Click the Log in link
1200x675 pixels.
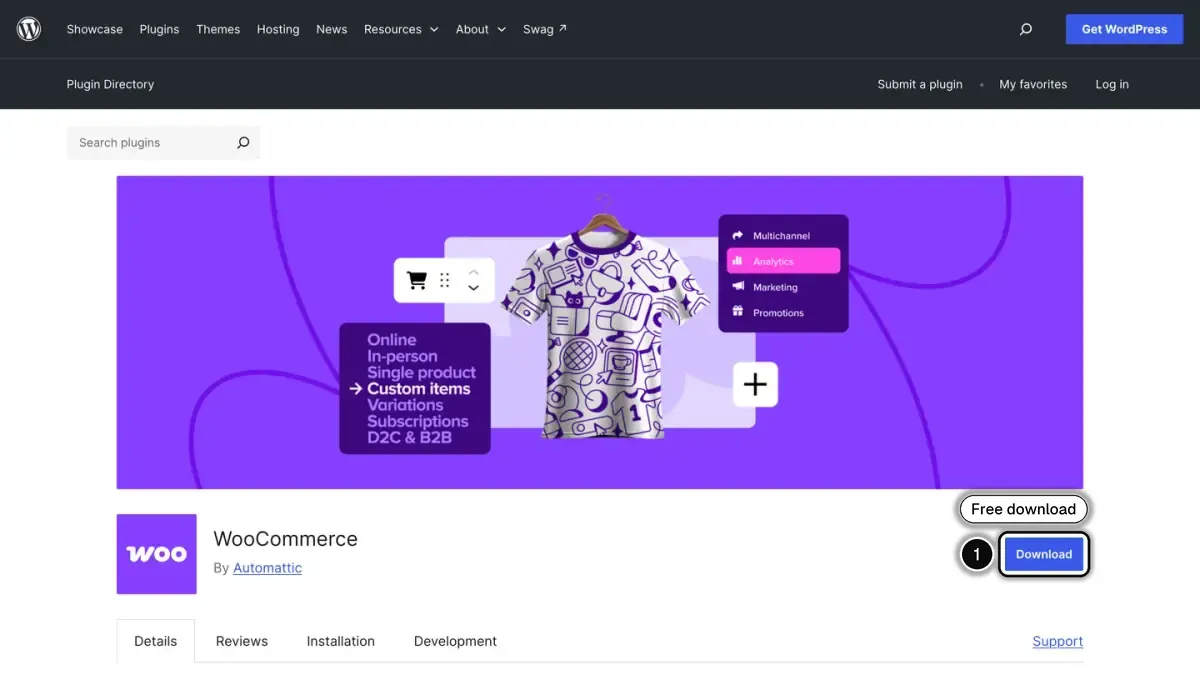1112,84
